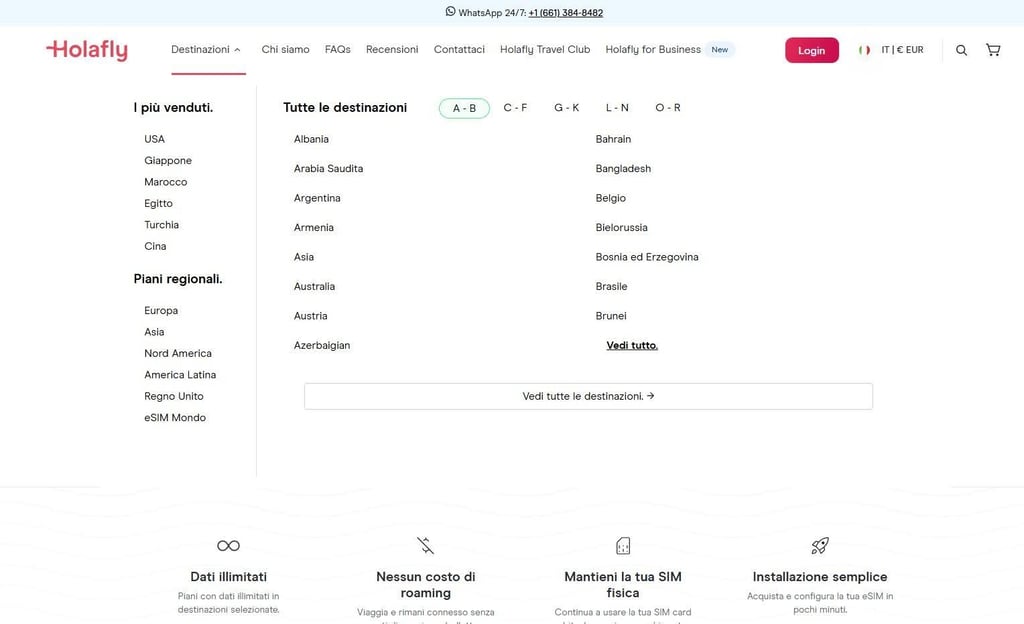The height and width of the screenshot is (624, 1024).
Task: Choose Brasile destination
Action: [x=611, y=287]
